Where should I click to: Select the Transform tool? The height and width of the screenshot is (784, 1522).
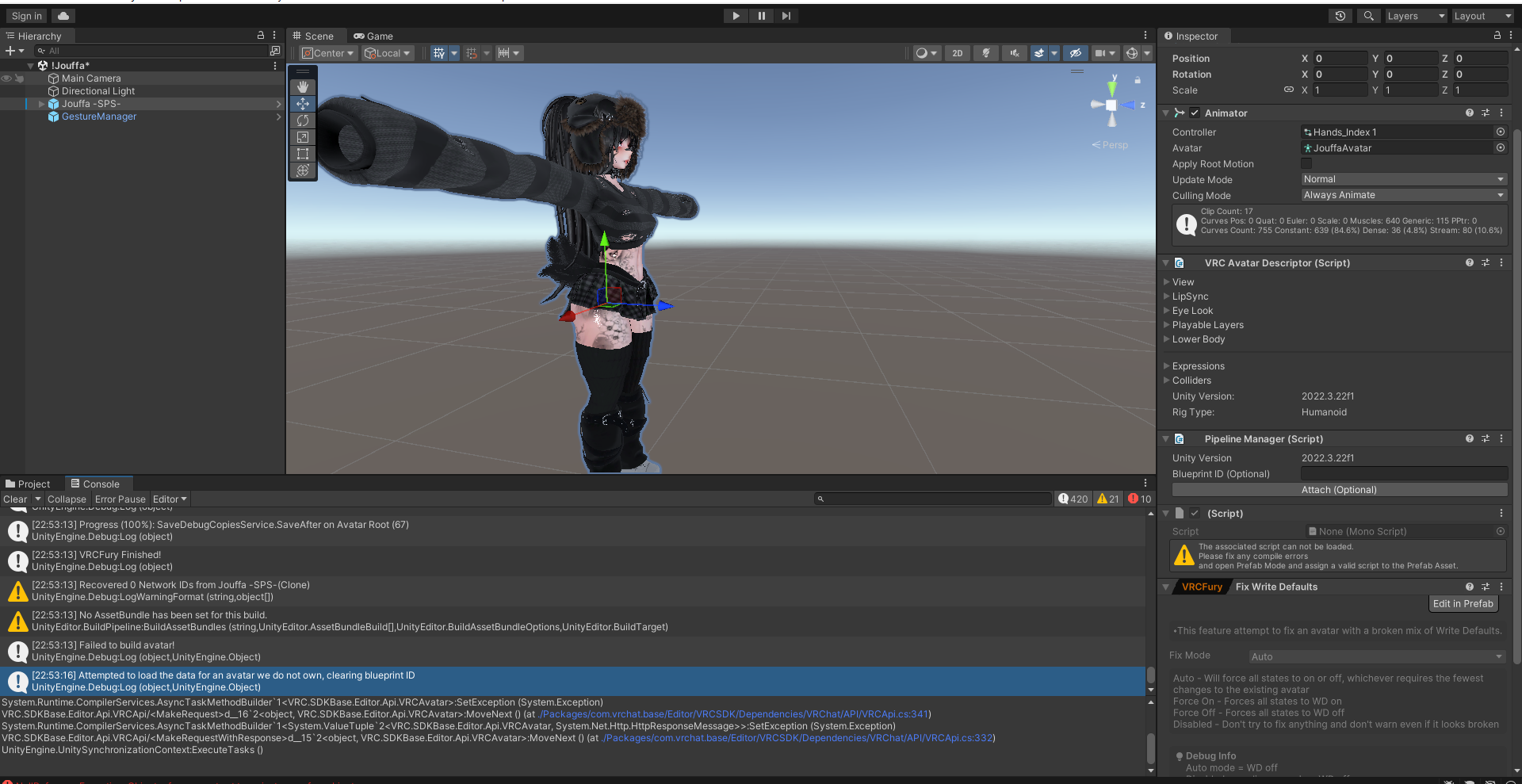click(303, 170)
